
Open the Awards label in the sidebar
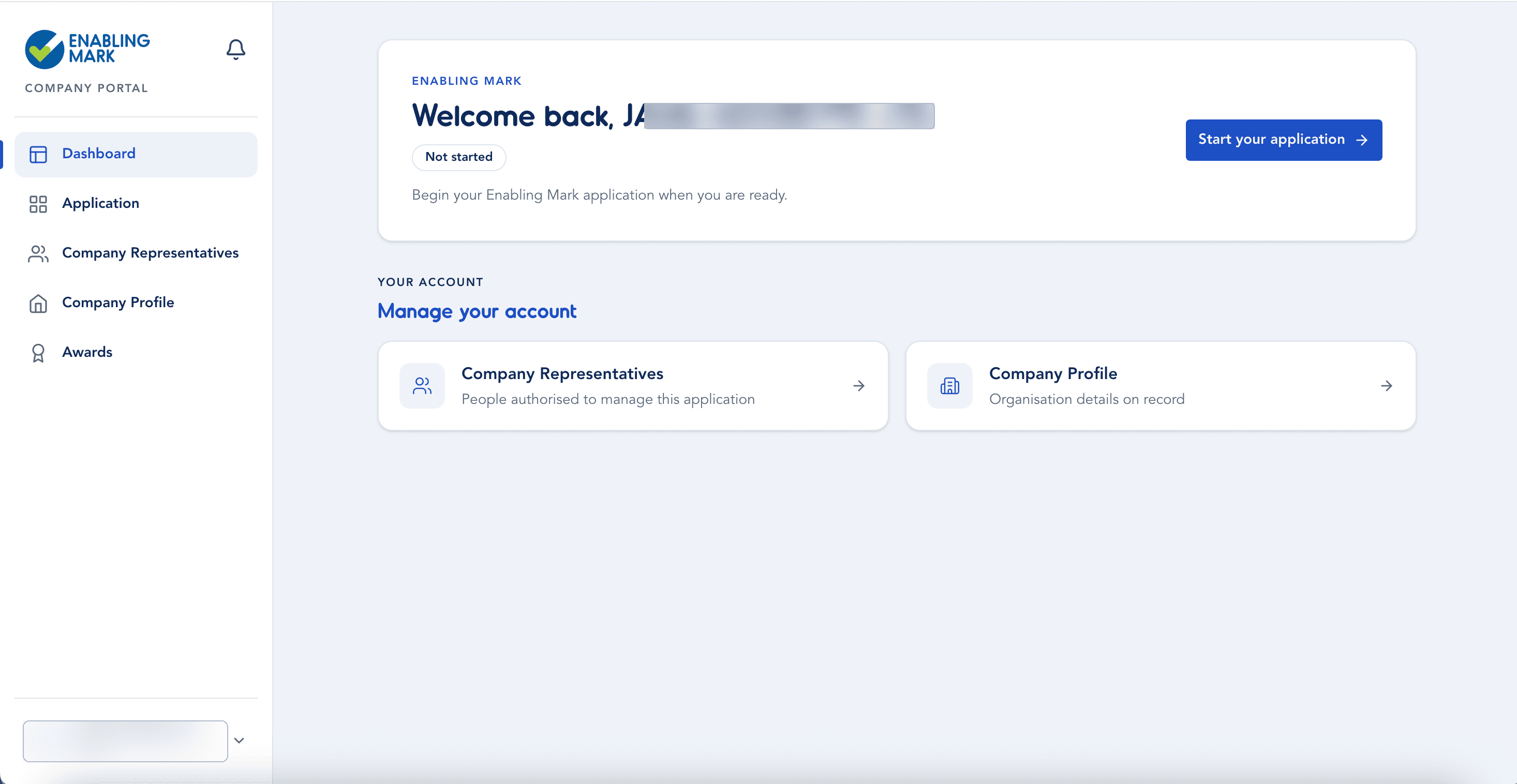point(87,352)
